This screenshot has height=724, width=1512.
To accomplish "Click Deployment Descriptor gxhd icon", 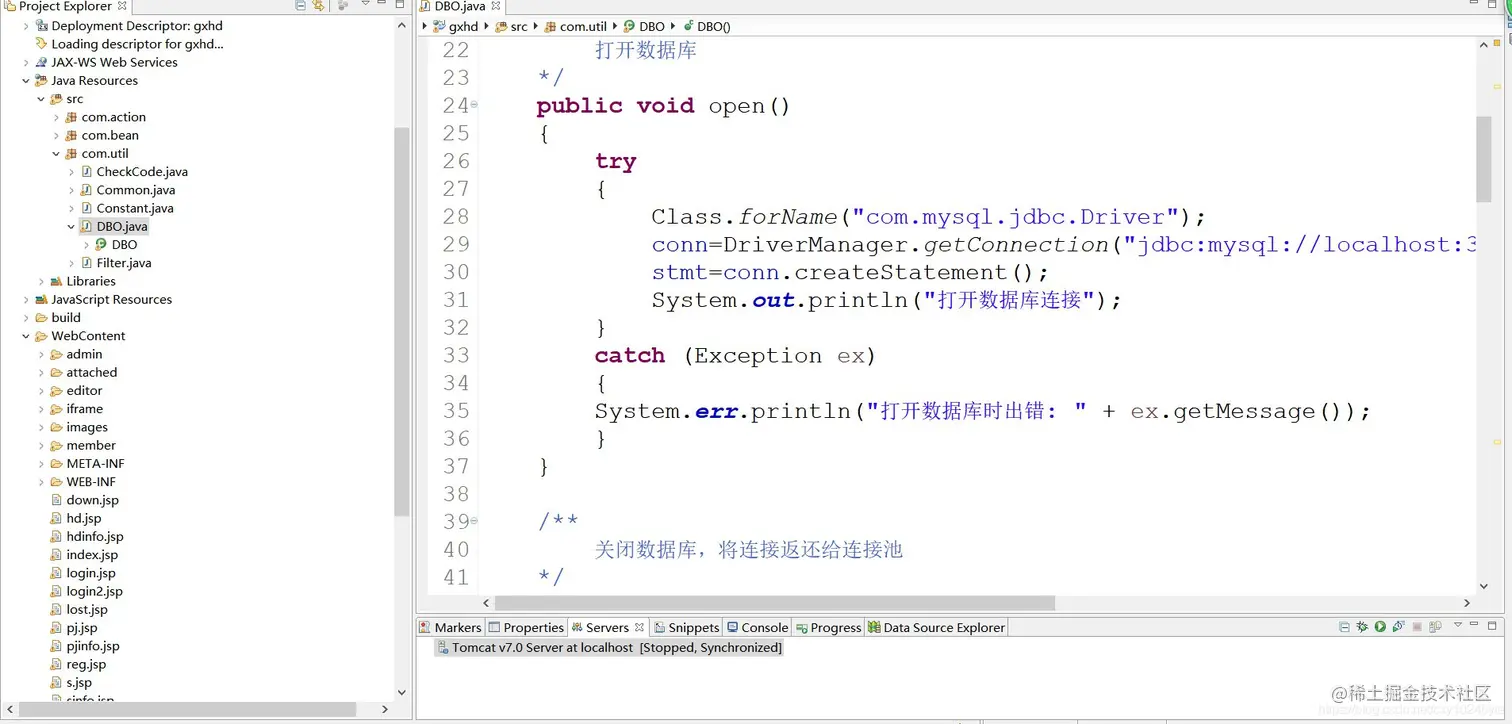I will pyautogui.click(x=41, y=26).
